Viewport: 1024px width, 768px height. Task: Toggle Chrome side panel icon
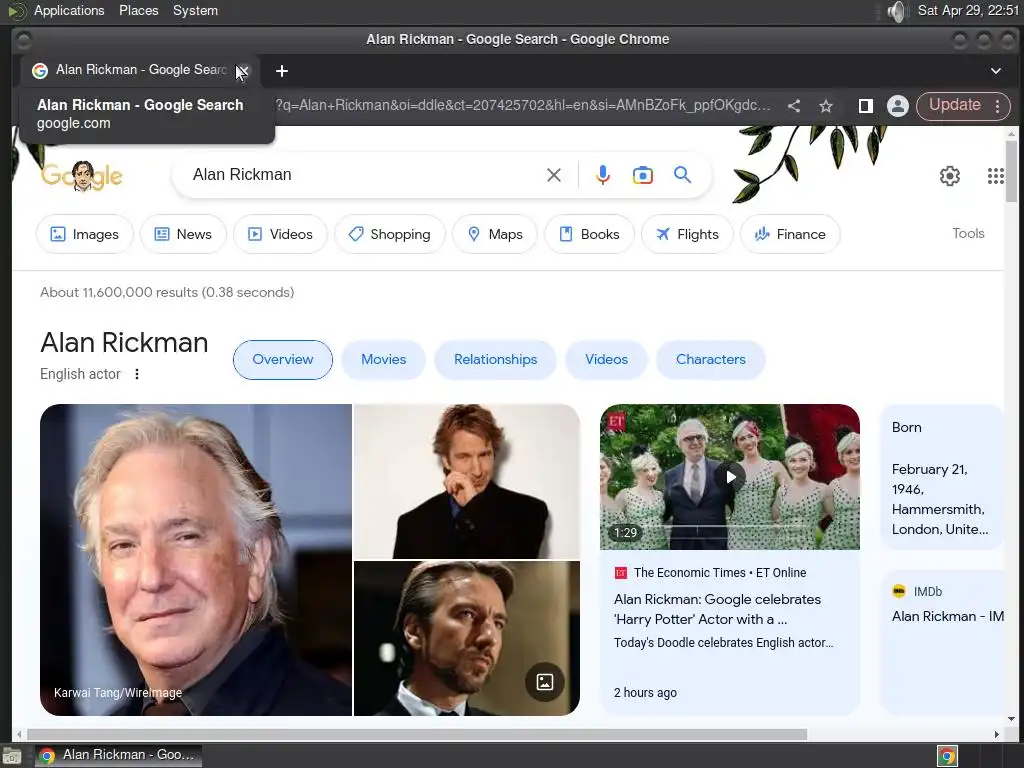[x=866, y=106]
